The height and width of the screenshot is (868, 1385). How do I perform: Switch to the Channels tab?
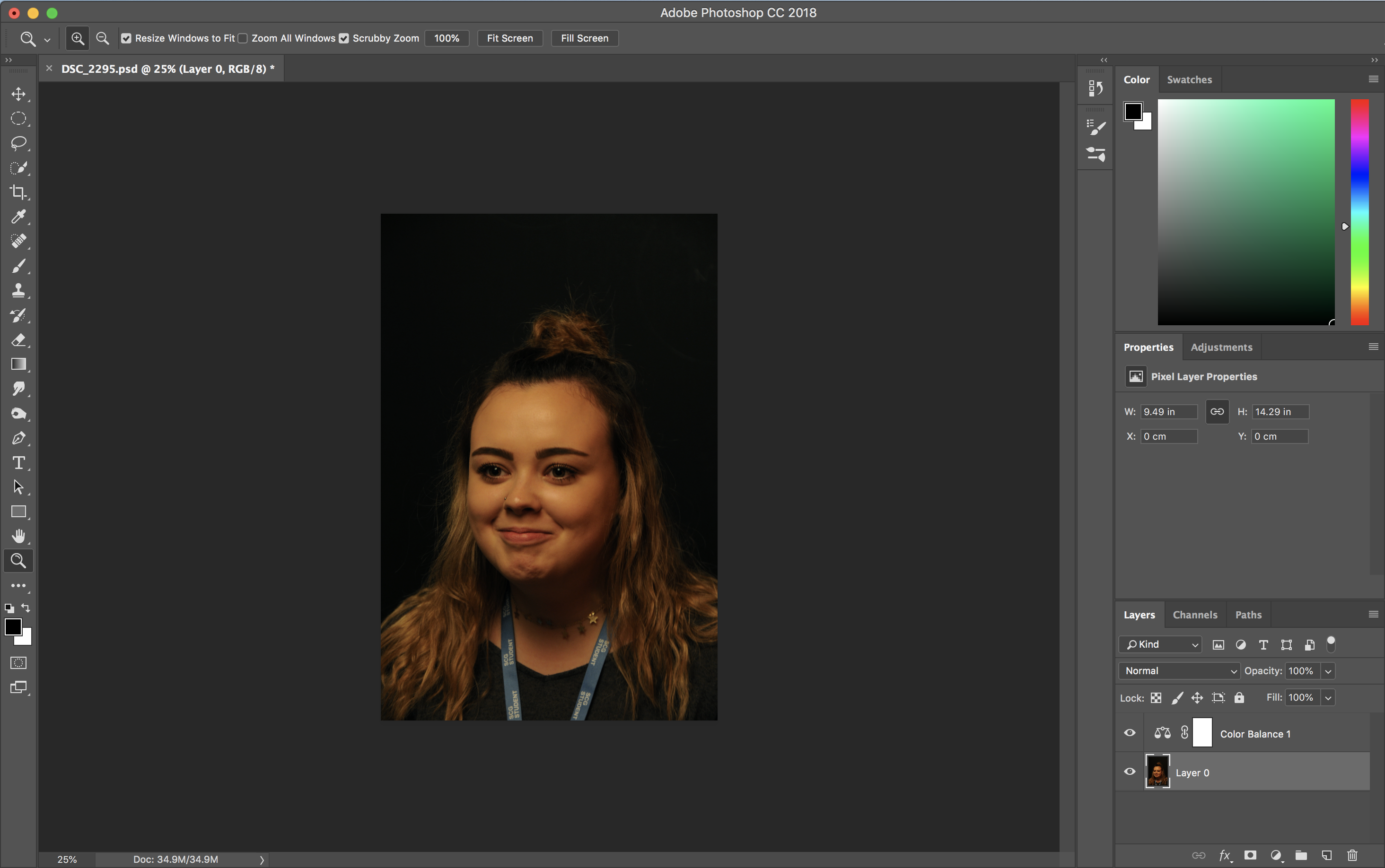click(1194, 615)
